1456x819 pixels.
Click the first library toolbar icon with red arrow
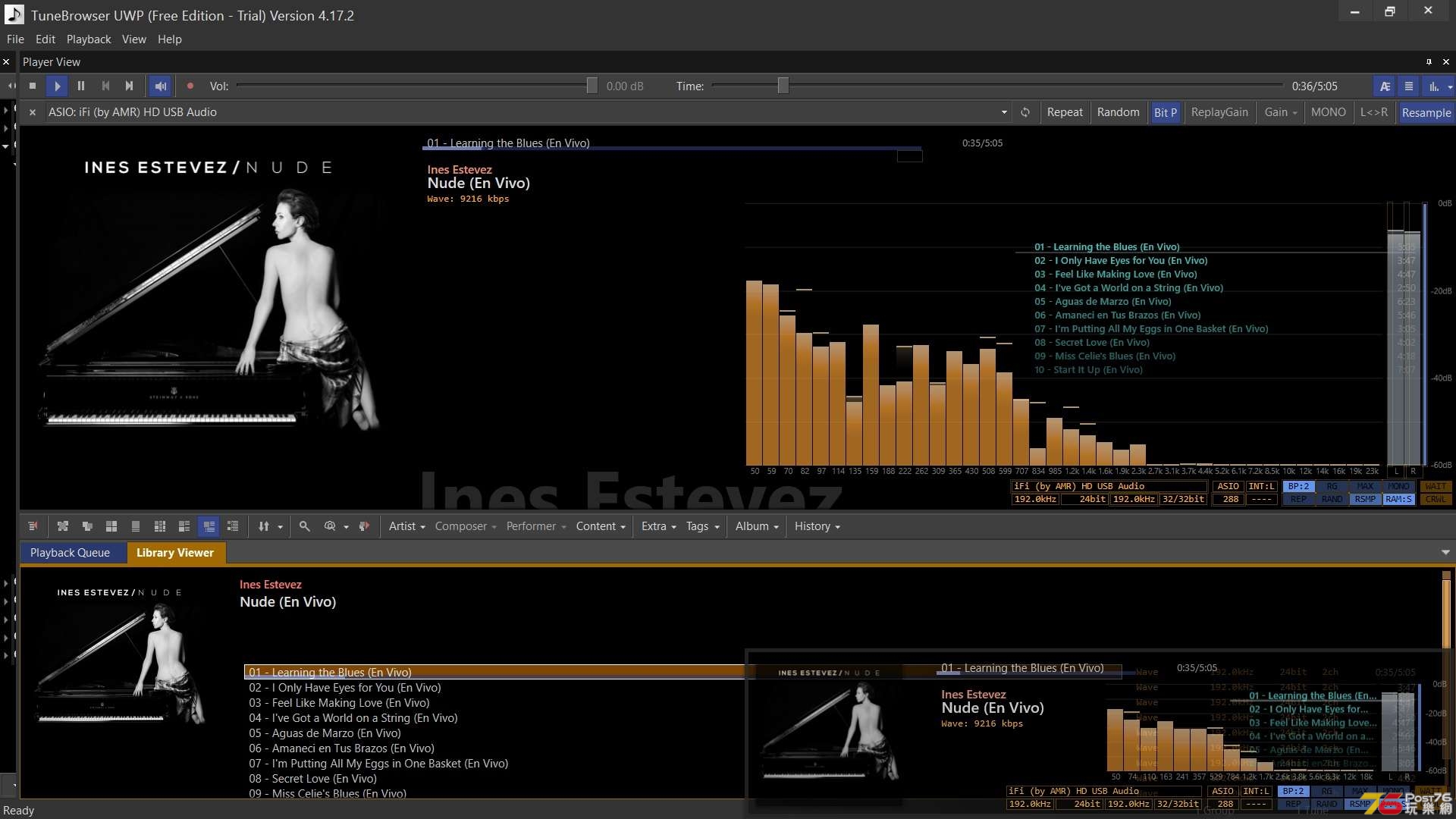33,526
